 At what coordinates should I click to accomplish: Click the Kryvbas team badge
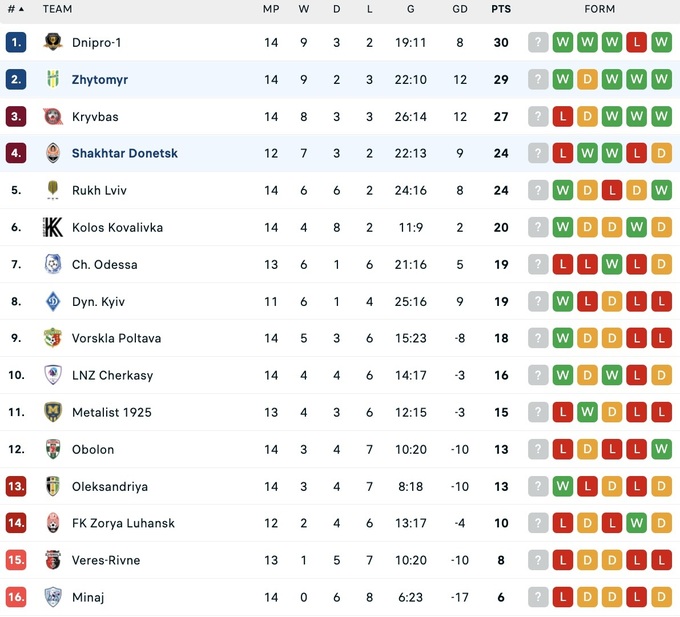pos(53,117)
